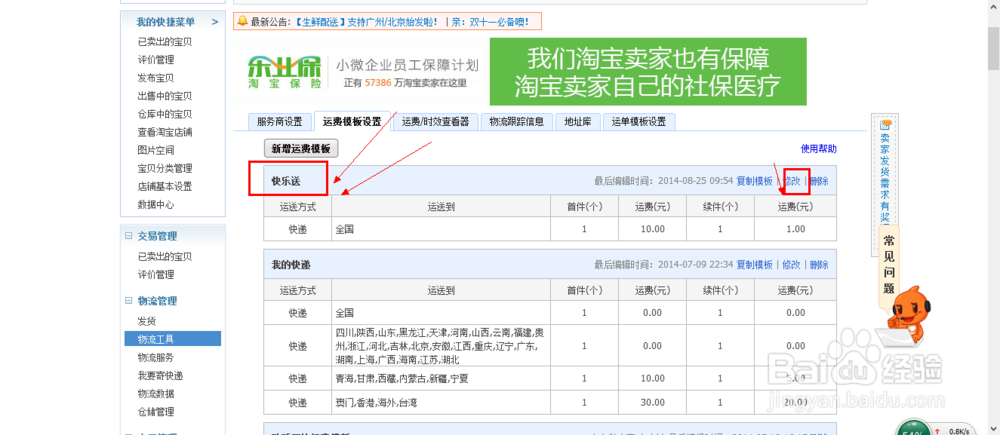Click 57386 seller count text
Viewport: 1000px width, 435px height.
click(379, 82)
